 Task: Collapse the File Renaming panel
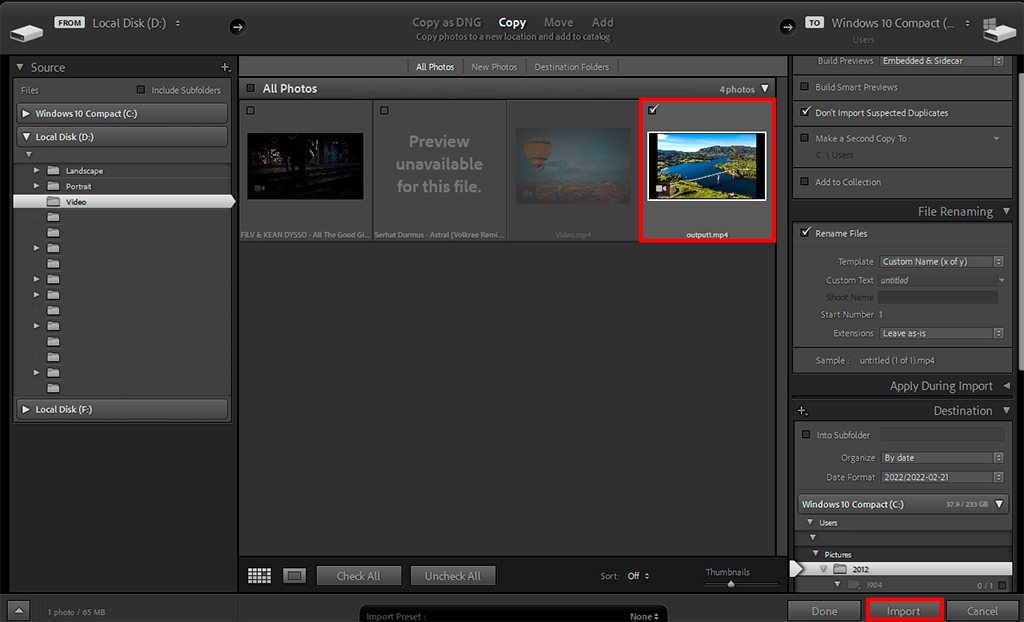point(1006,211)
